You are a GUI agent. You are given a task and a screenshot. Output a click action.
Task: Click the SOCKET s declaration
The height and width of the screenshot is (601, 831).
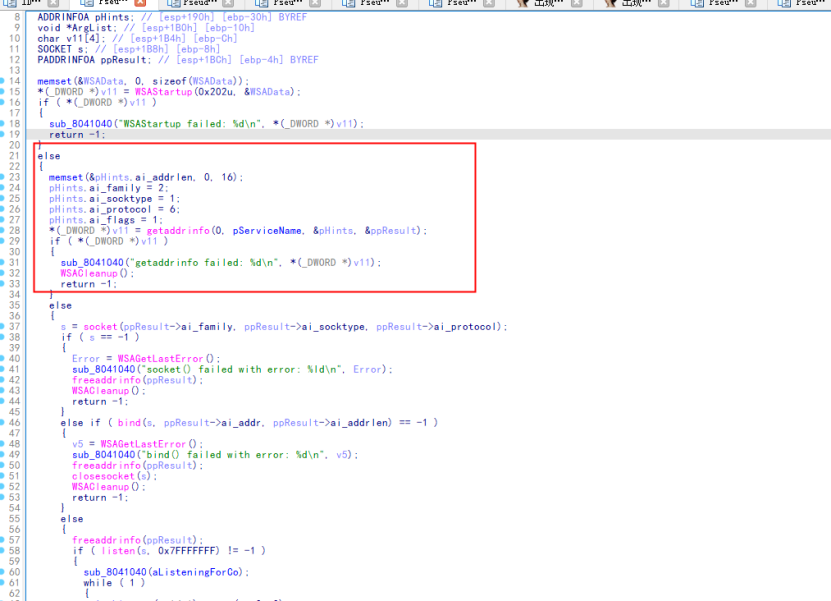point(63,49)
